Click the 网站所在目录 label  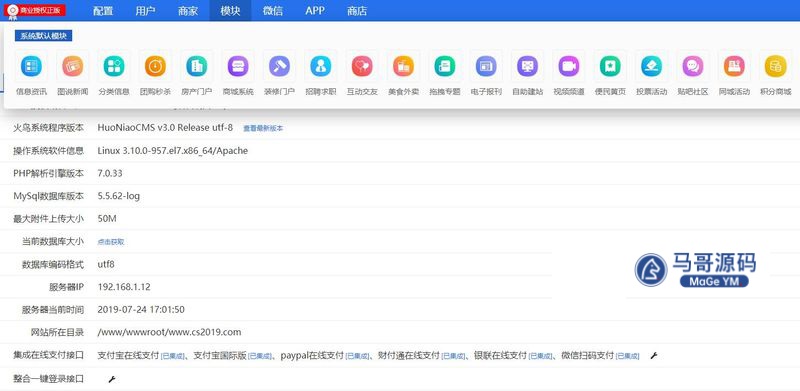click(58, 332)
